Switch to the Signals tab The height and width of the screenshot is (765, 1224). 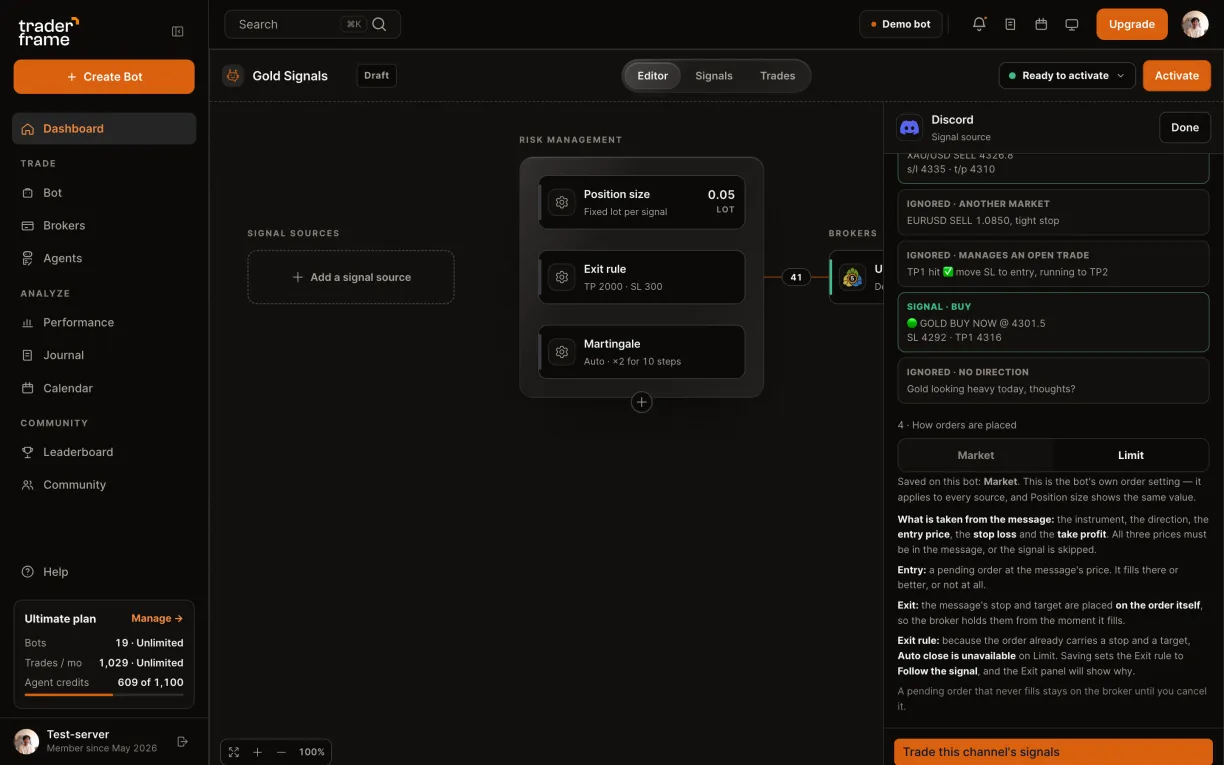[x=714, y=76]
